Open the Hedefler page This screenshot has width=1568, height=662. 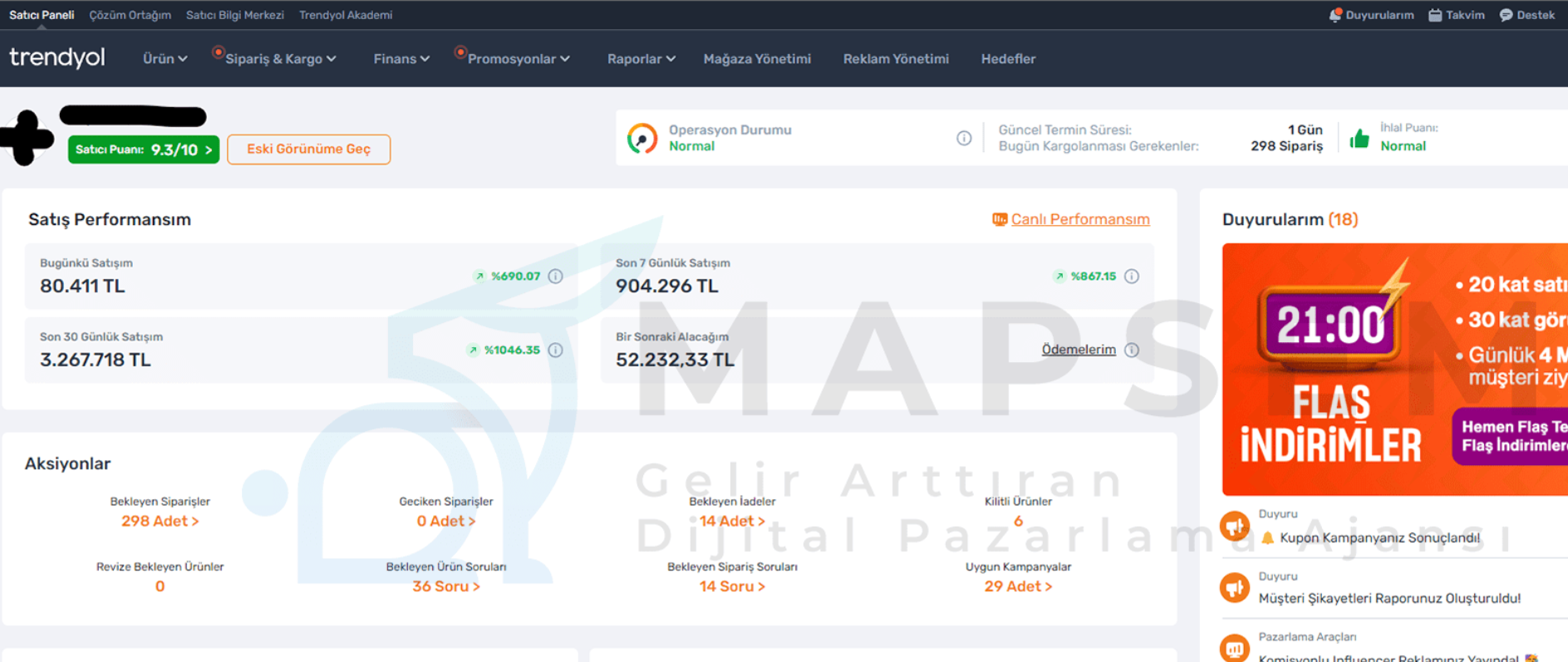(x=1008, y=59)
